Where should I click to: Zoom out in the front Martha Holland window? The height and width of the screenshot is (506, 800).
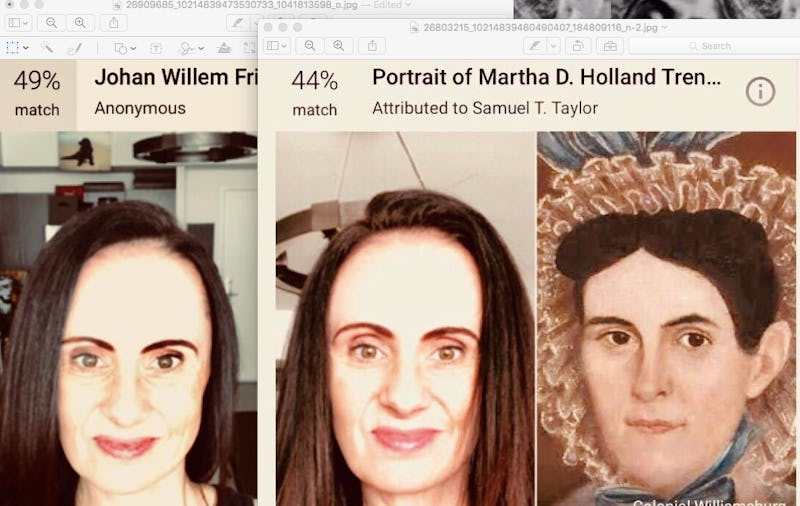(310, 46)
